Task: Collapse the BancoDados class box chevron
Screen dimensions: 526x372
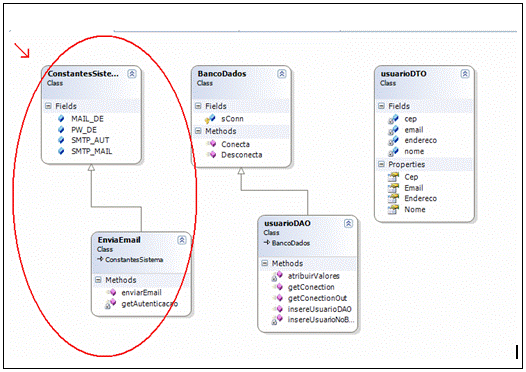Action: point(282,74)
